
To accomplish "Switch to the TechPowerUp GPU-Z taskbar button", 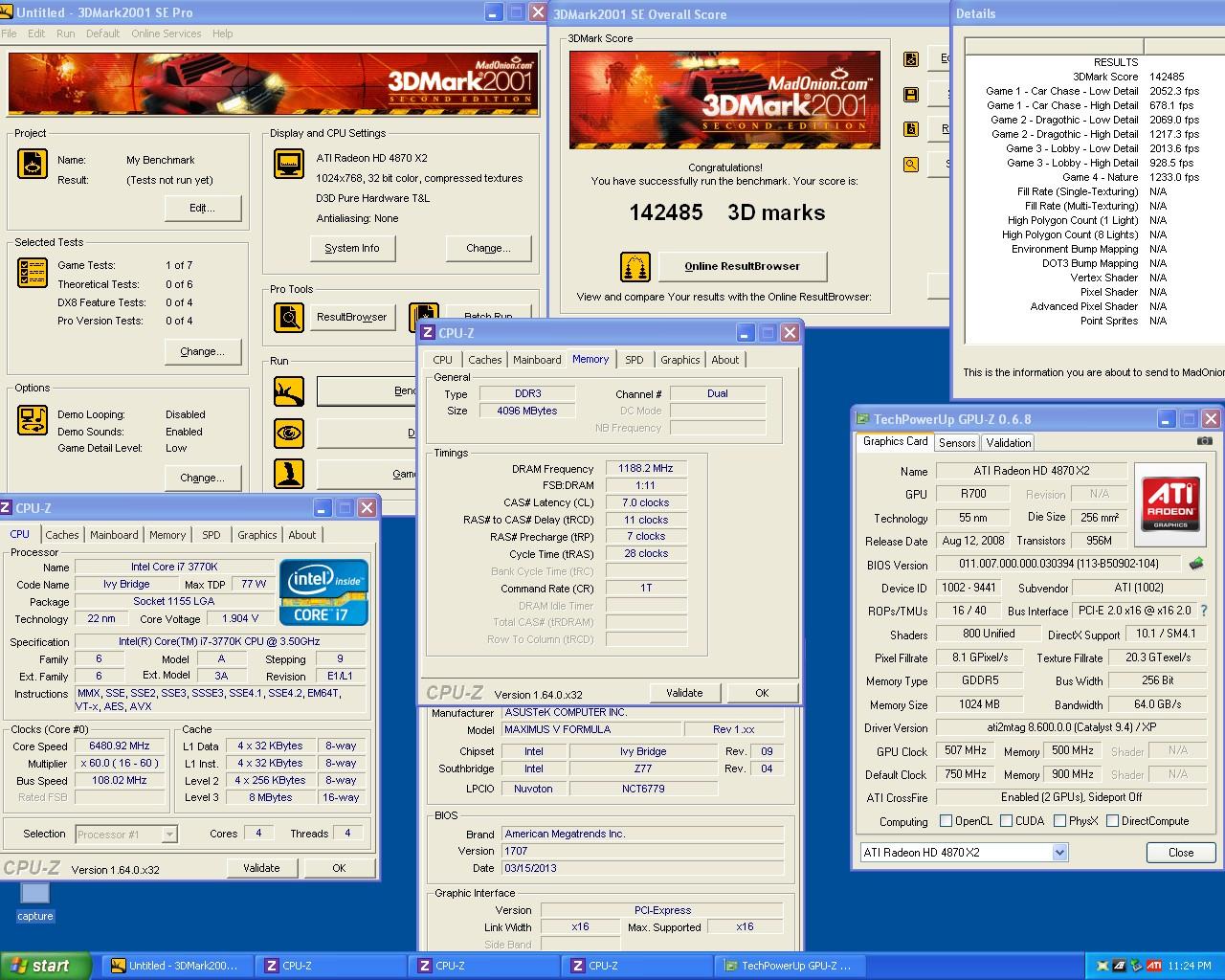I will coord(791,966).
